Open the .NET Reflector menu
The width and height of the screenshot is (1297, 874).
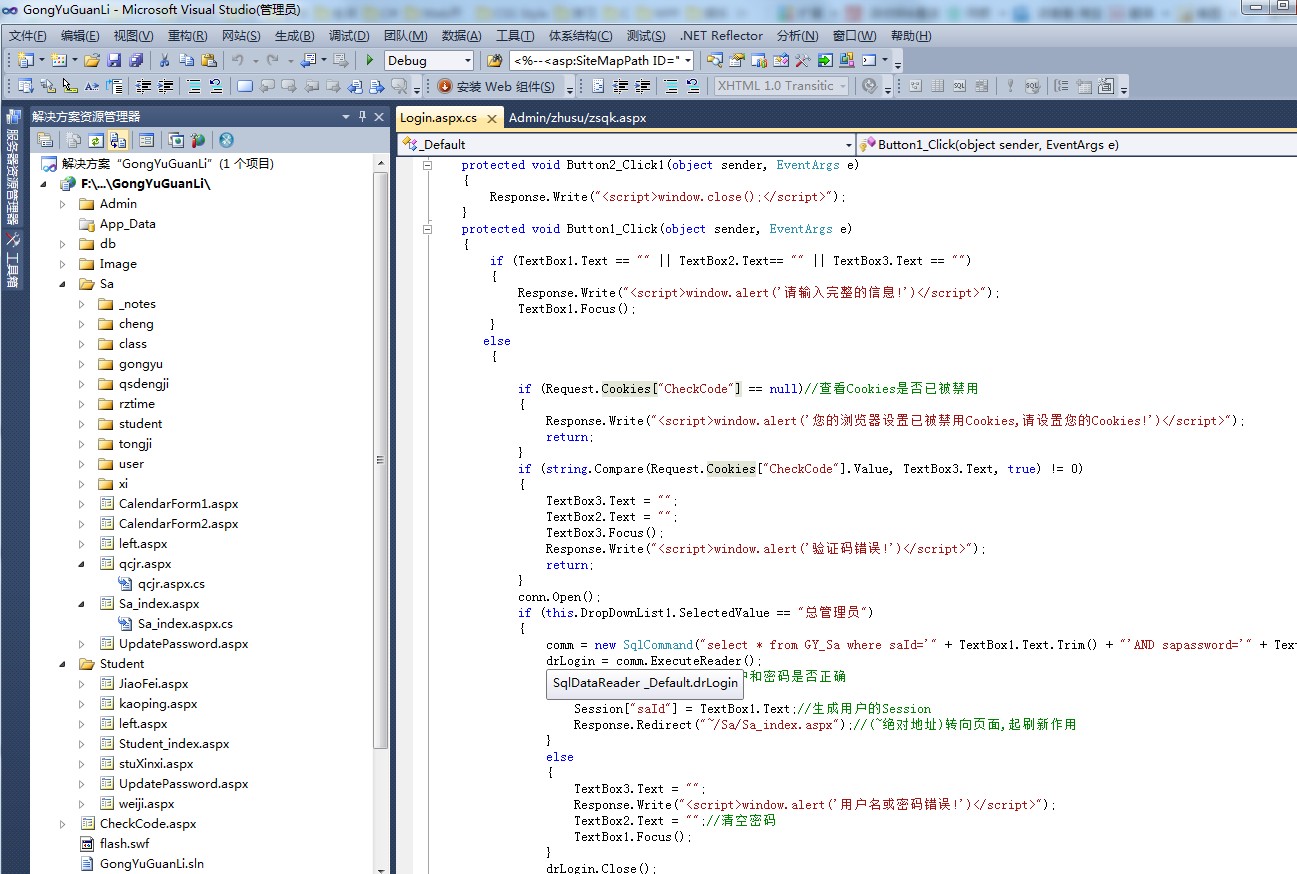722,35
